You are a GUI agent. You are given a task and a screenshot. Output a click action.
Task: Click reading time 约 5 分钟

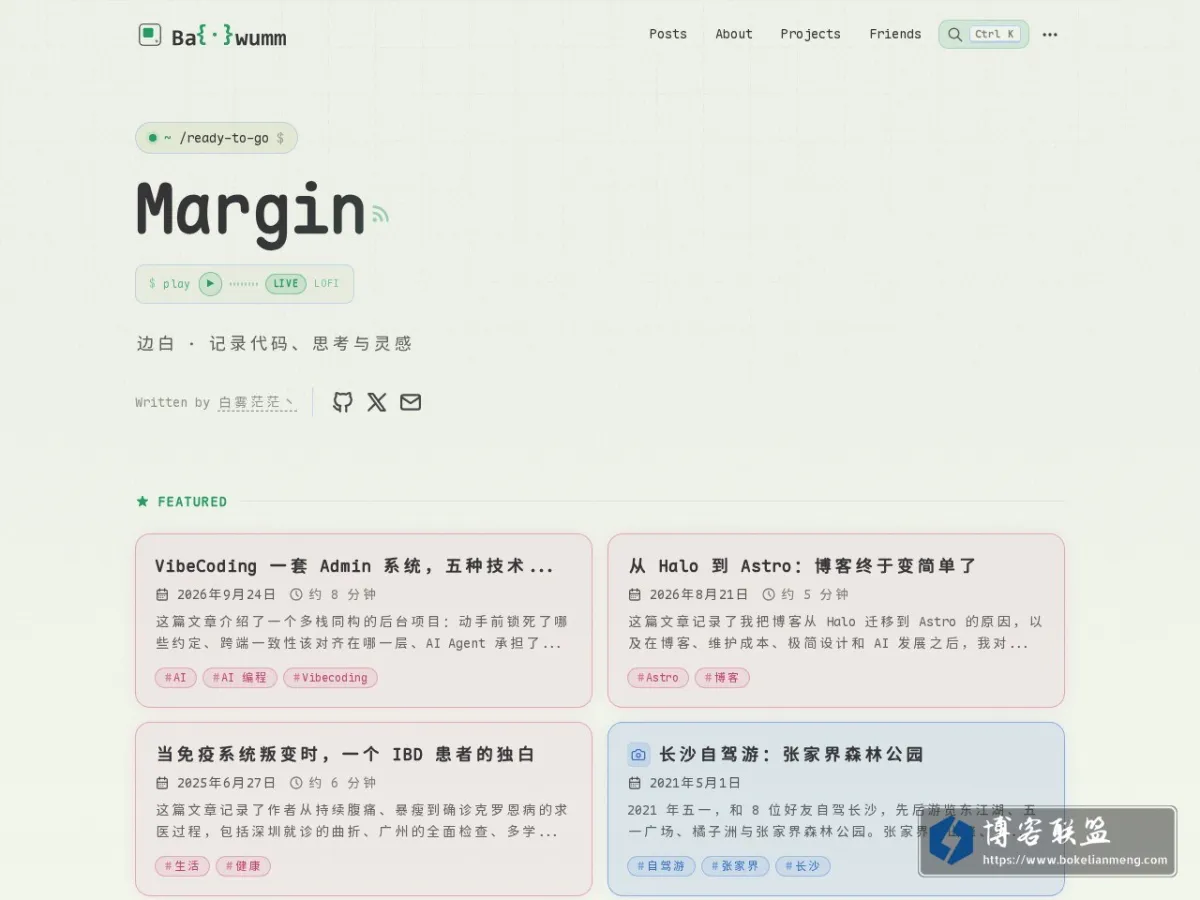[815, 594]
